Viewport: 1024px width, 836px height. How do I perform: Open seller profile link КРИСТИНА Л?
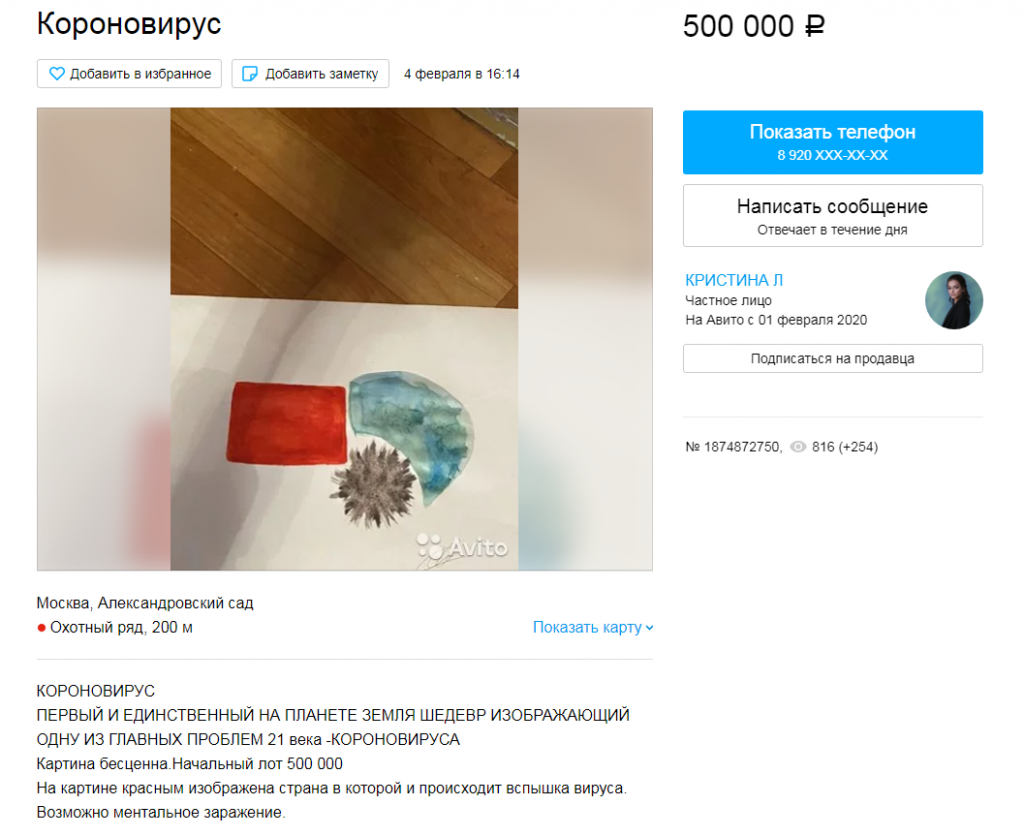point(734,280)
